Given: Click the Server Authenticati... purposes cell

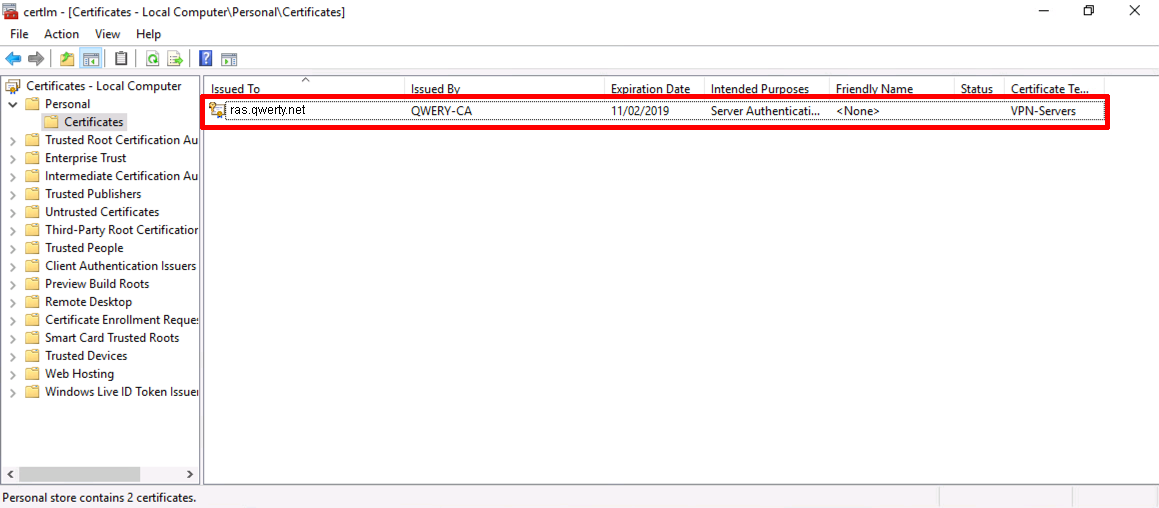Looking at the screenshot, I should point(765,111).
